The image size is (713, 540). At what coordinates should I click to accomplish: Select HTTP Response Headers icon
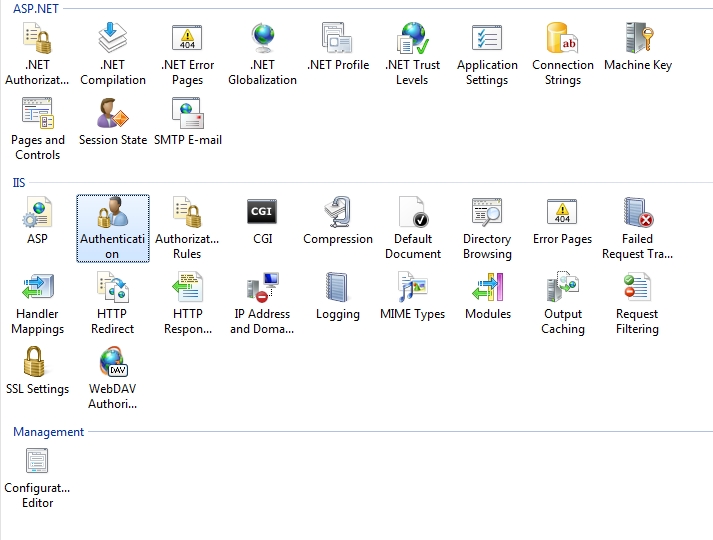click(187, 287)
